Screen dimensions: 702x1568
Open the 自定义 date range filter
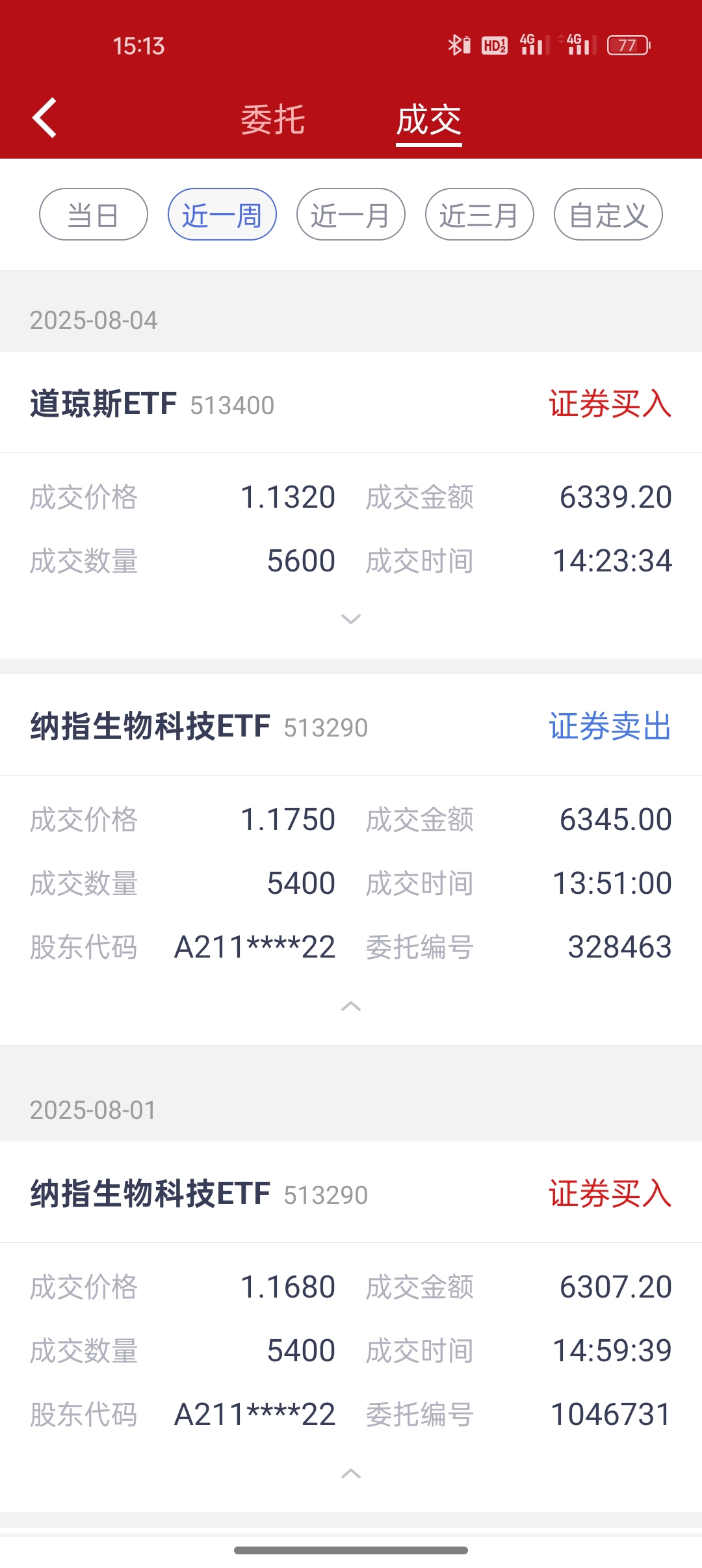click(608, 215)
